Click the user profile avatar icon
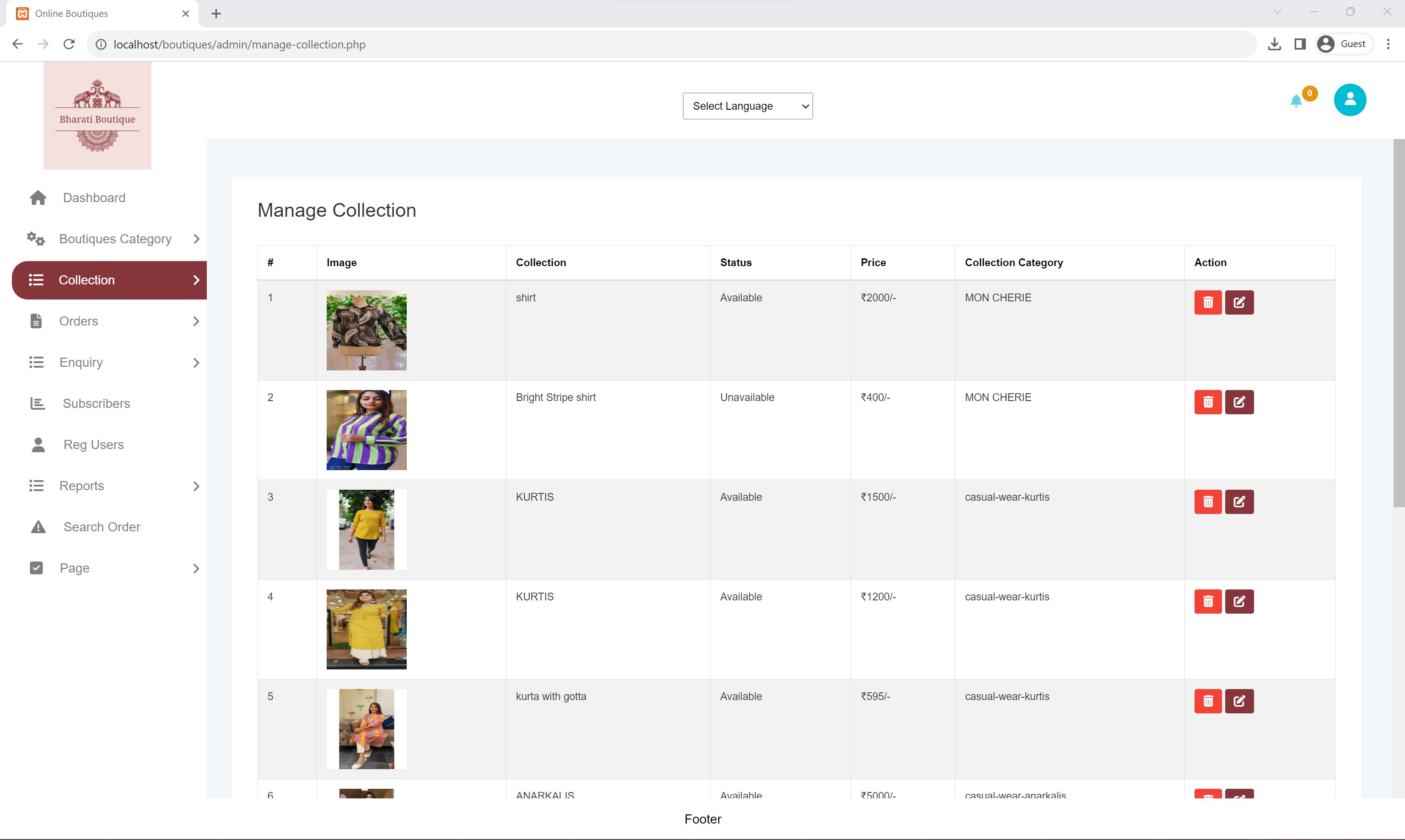1405x840 pixels. point(1350,99)
